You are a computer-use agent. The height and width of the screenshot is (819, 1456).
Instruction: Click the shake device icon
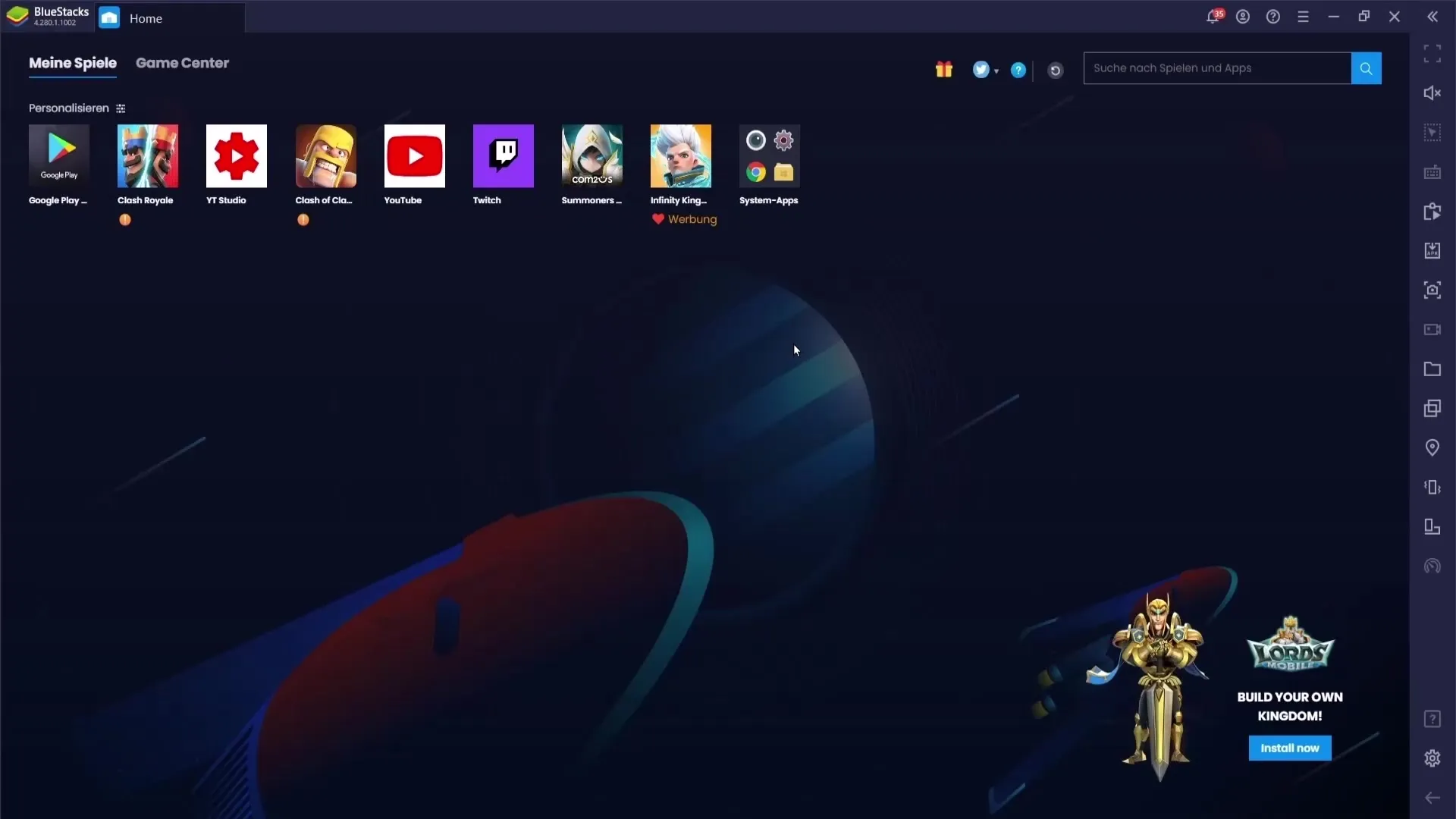pyautogui.click(x=1432, y=487)
